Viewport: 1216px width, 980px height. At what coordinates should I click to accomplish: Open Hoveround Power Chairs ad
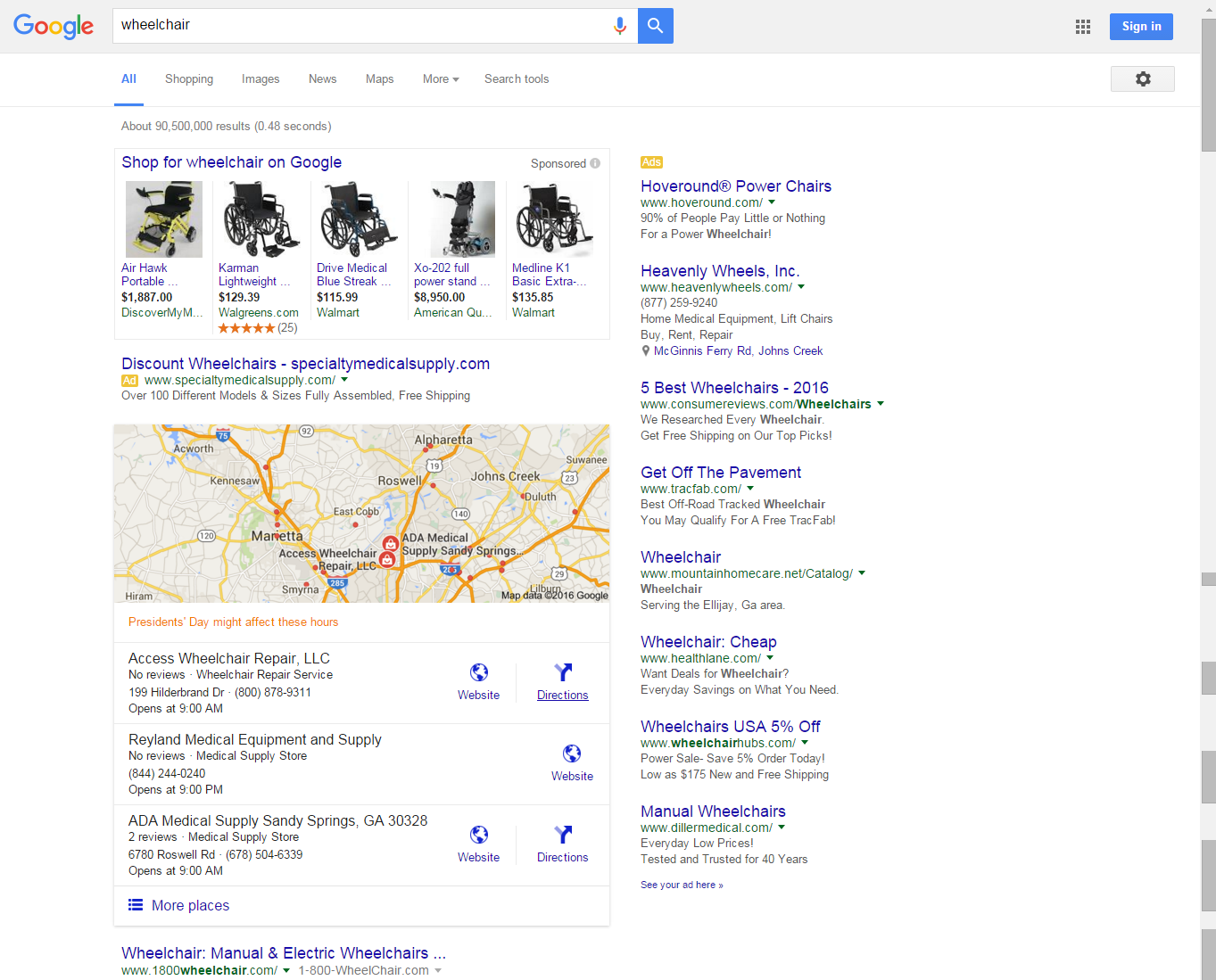point(736,186)
